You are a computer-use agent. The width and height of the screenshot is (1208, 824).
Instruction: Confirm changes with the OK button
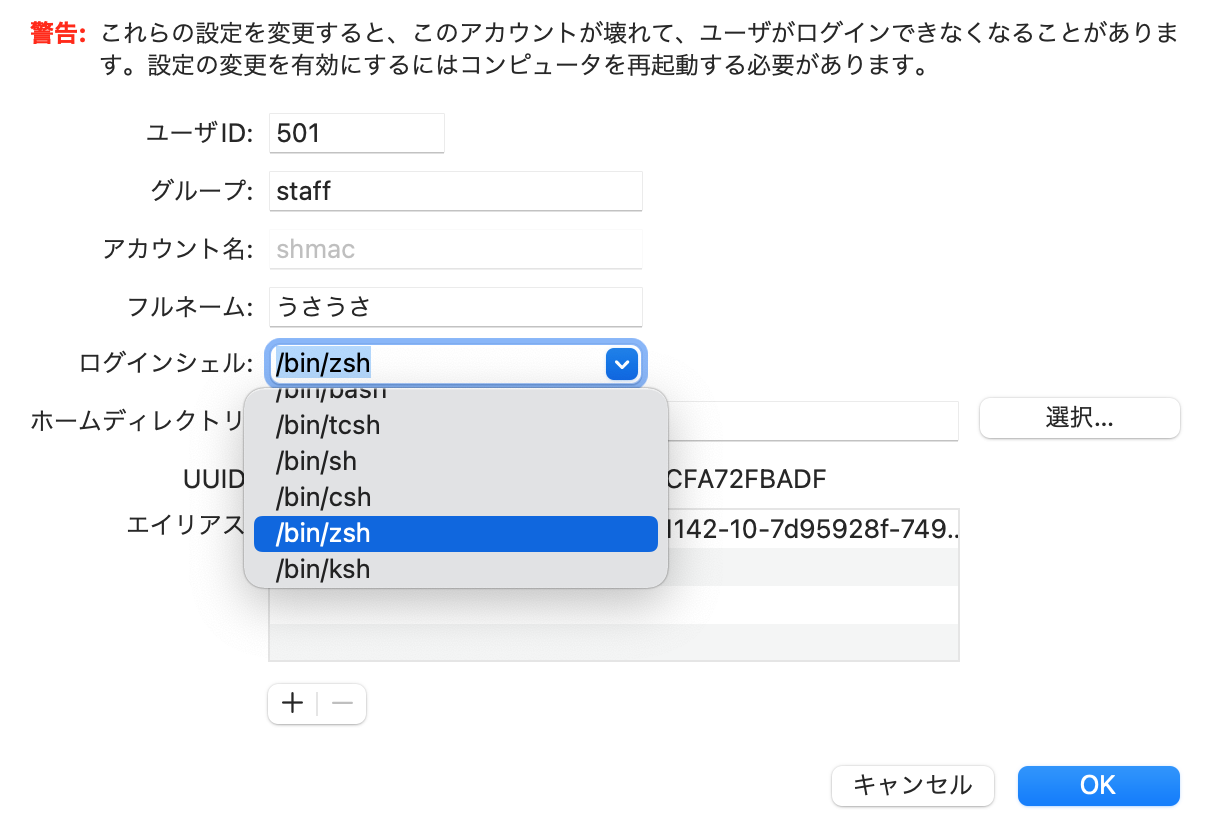pos(1098,786)
